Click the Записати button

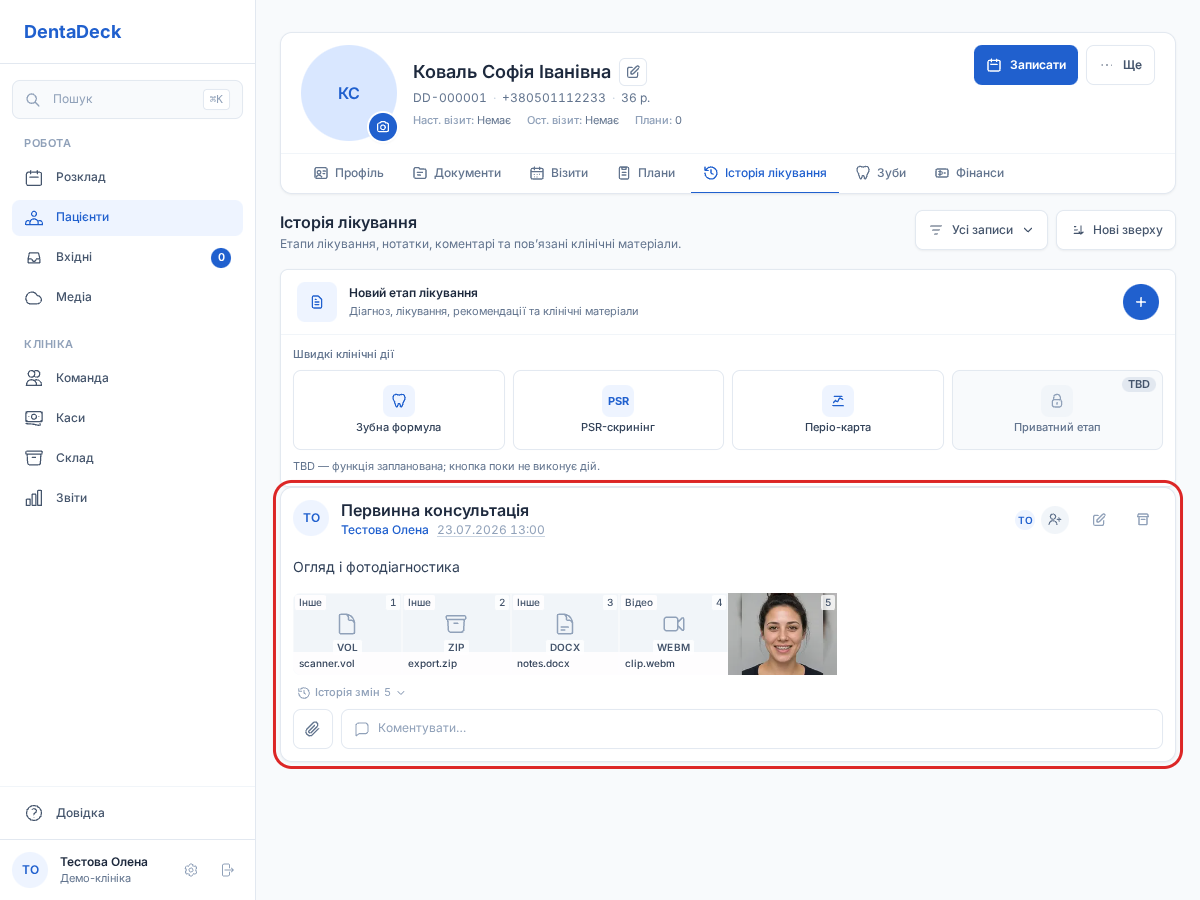coord(1026,65)
